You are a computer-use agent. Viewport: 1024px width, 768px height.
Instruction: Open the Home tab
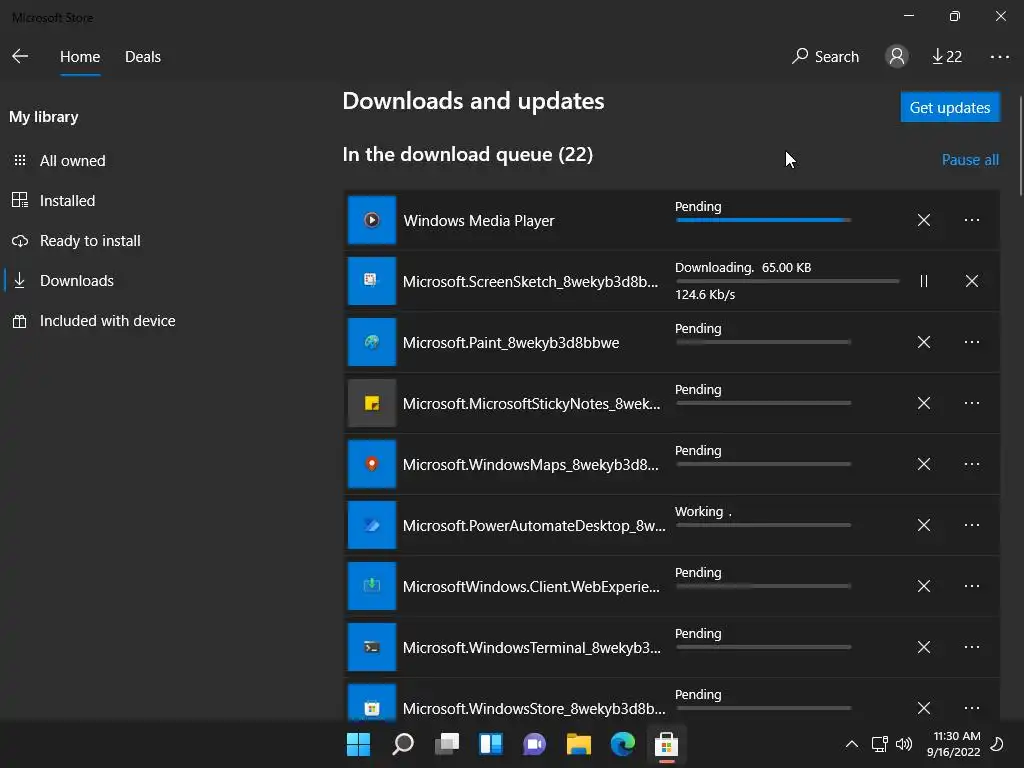pos(80,57)
